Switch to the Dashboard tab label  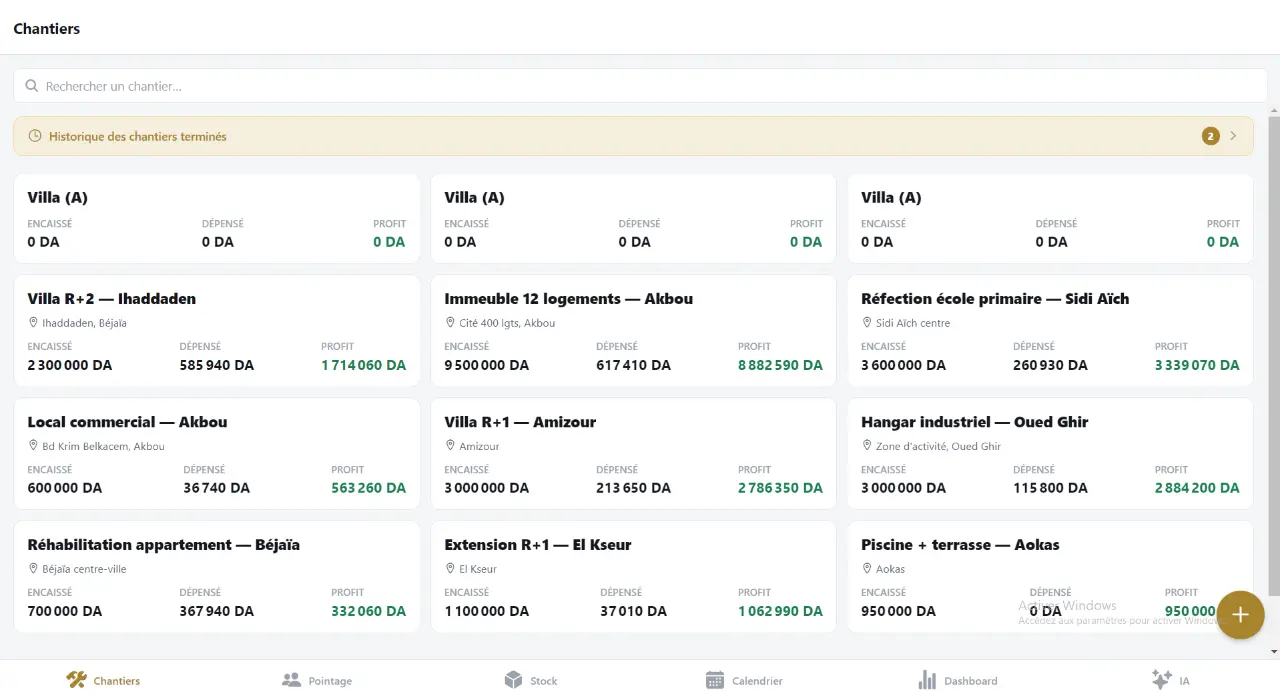tap(971, 681)
